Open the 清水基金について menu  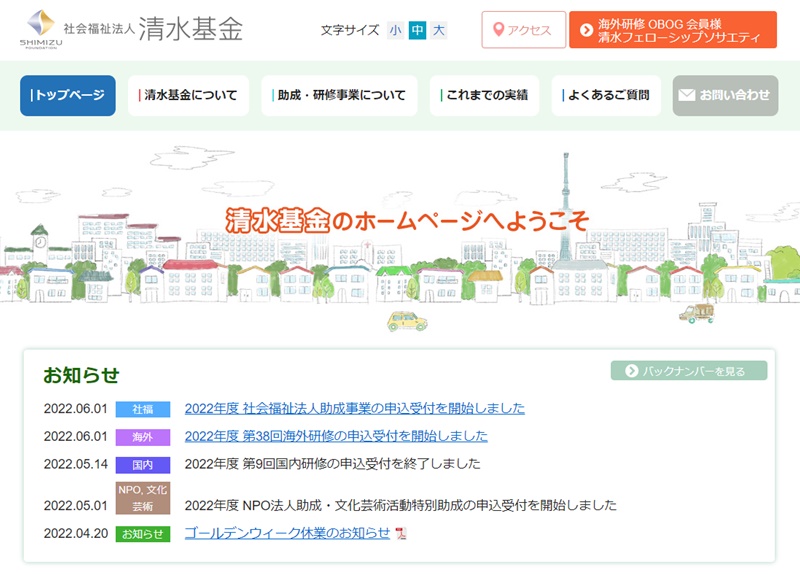[188, 95]
